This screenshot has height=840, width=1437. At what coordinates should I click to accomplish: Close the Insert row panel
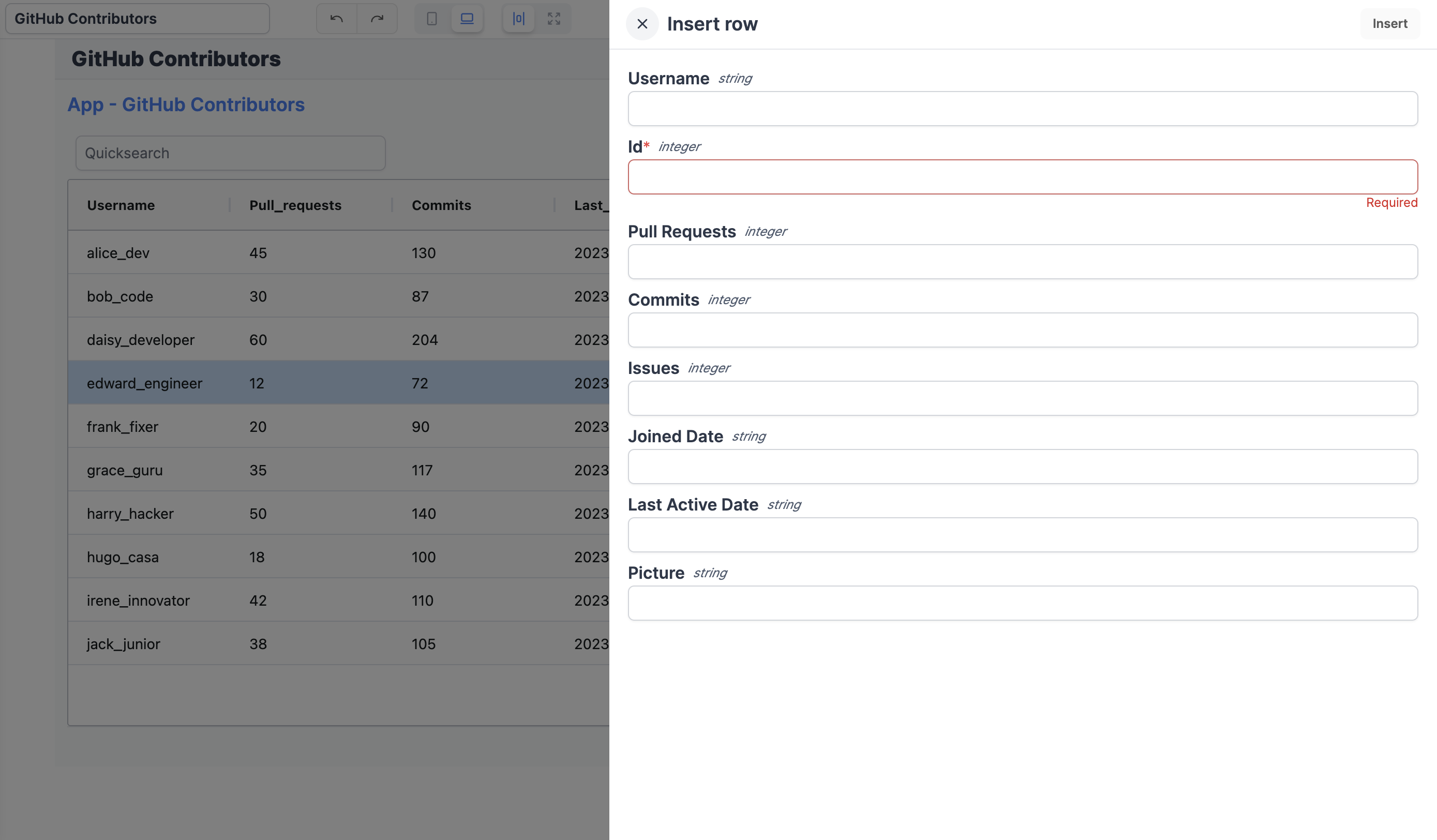point(641,24)
